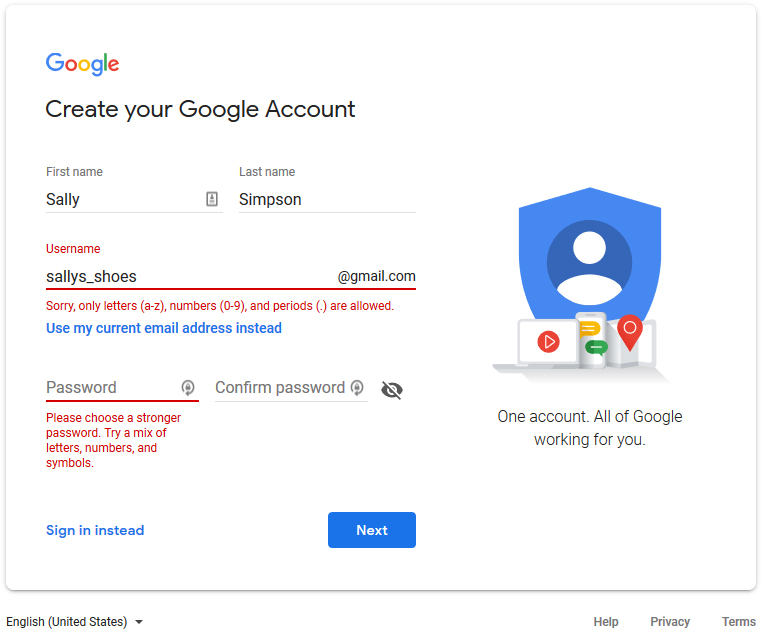Open the Help link in footer
The width and height of the screenshot is (764, 643).
(606, 622)
